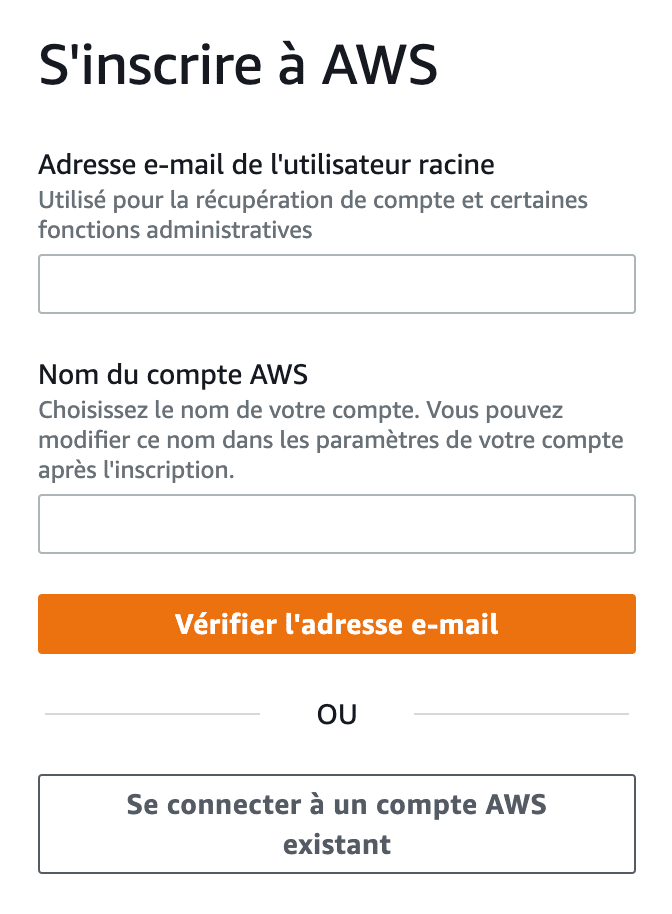Click the S'inscrire à AWS heading

237,64
